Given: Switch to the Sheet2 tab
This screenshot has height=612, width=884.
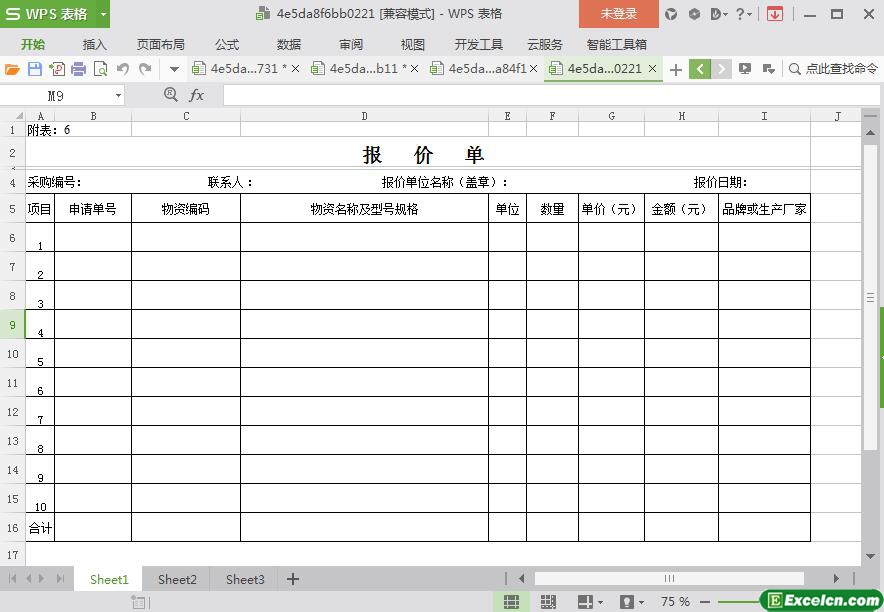Looking at the screenshot, I should pyautogui.click(x=177, y=579).
